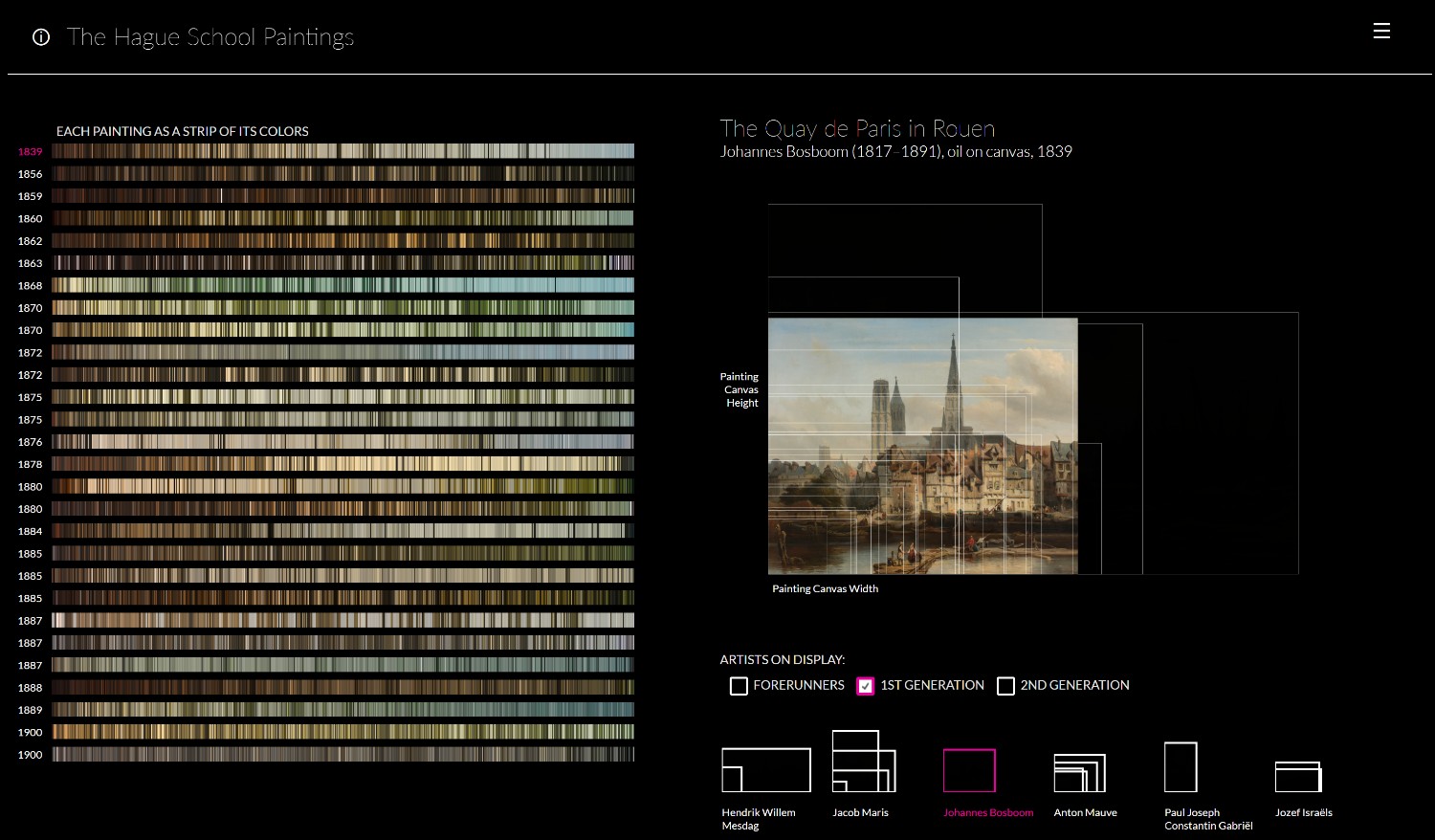Select Jacob Maris canvas icon

pyautogui.click(x=863, y=763)
